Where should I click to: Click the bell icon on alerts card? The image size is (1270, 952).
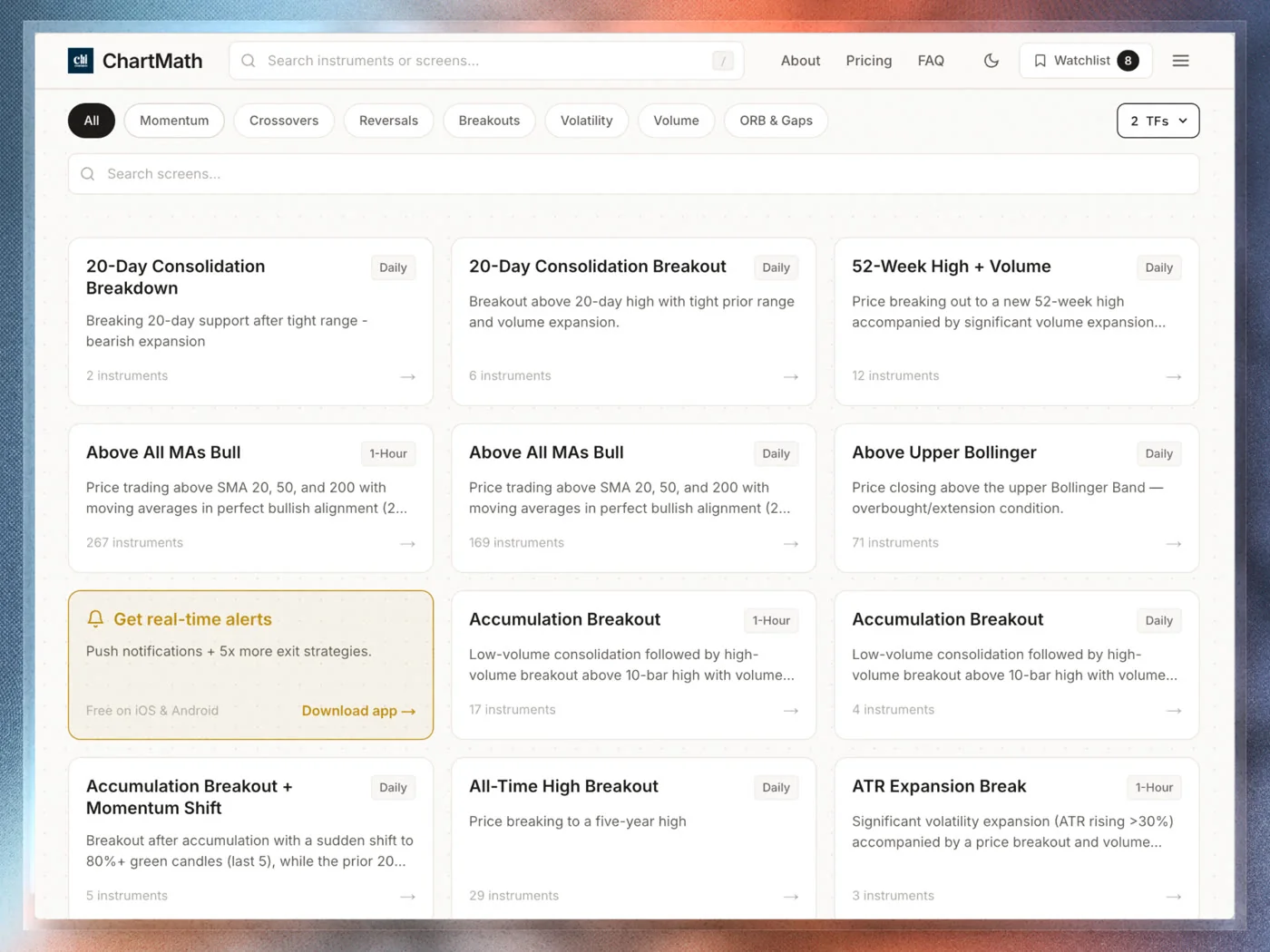[x=95, y=619]
